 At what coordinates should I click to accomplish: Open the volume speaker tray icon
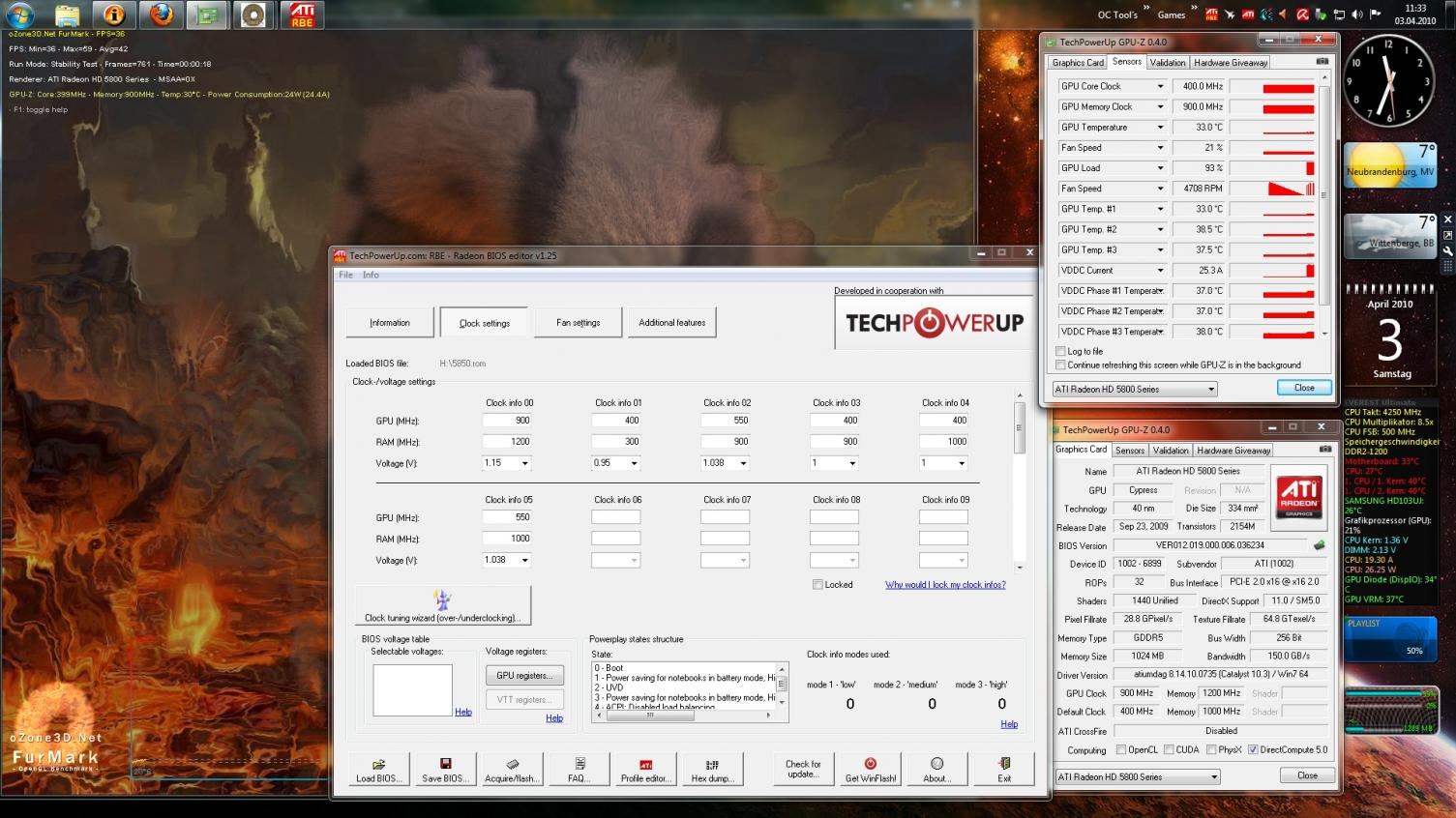(x=1356, y=15)
